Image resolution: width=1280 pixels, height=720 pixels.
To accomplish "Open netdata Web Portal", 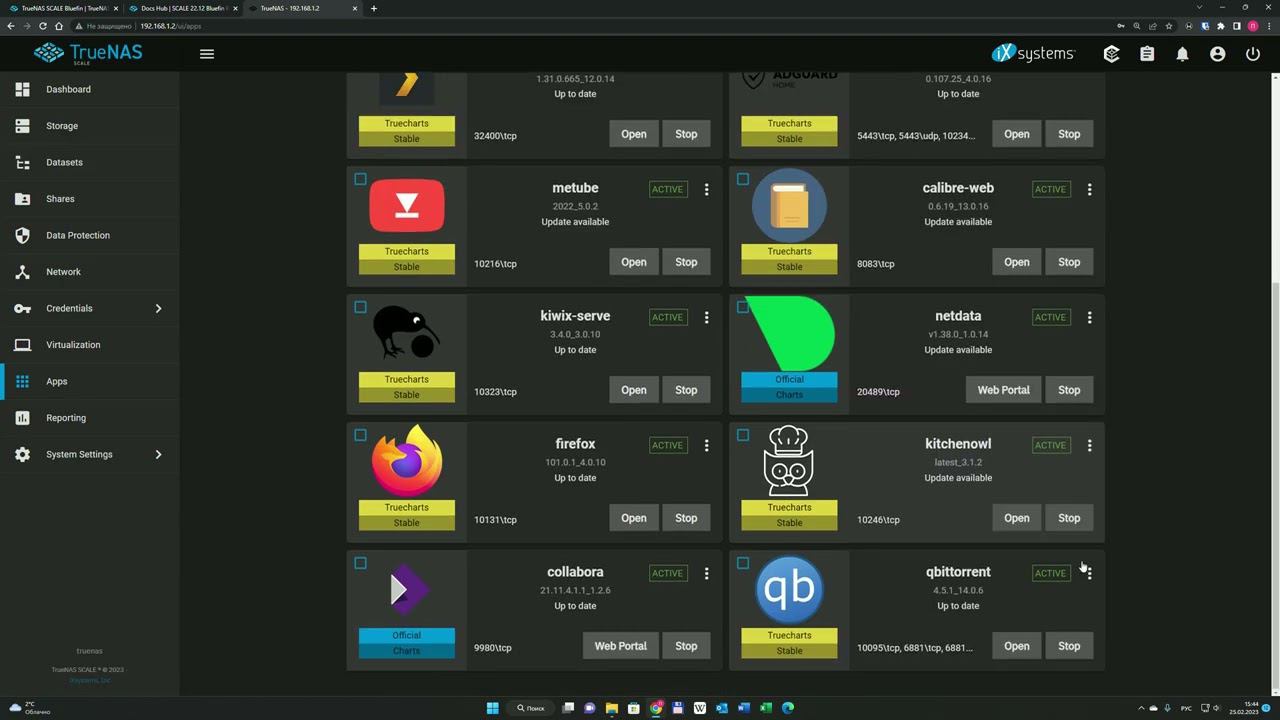I will [1003, 390].
